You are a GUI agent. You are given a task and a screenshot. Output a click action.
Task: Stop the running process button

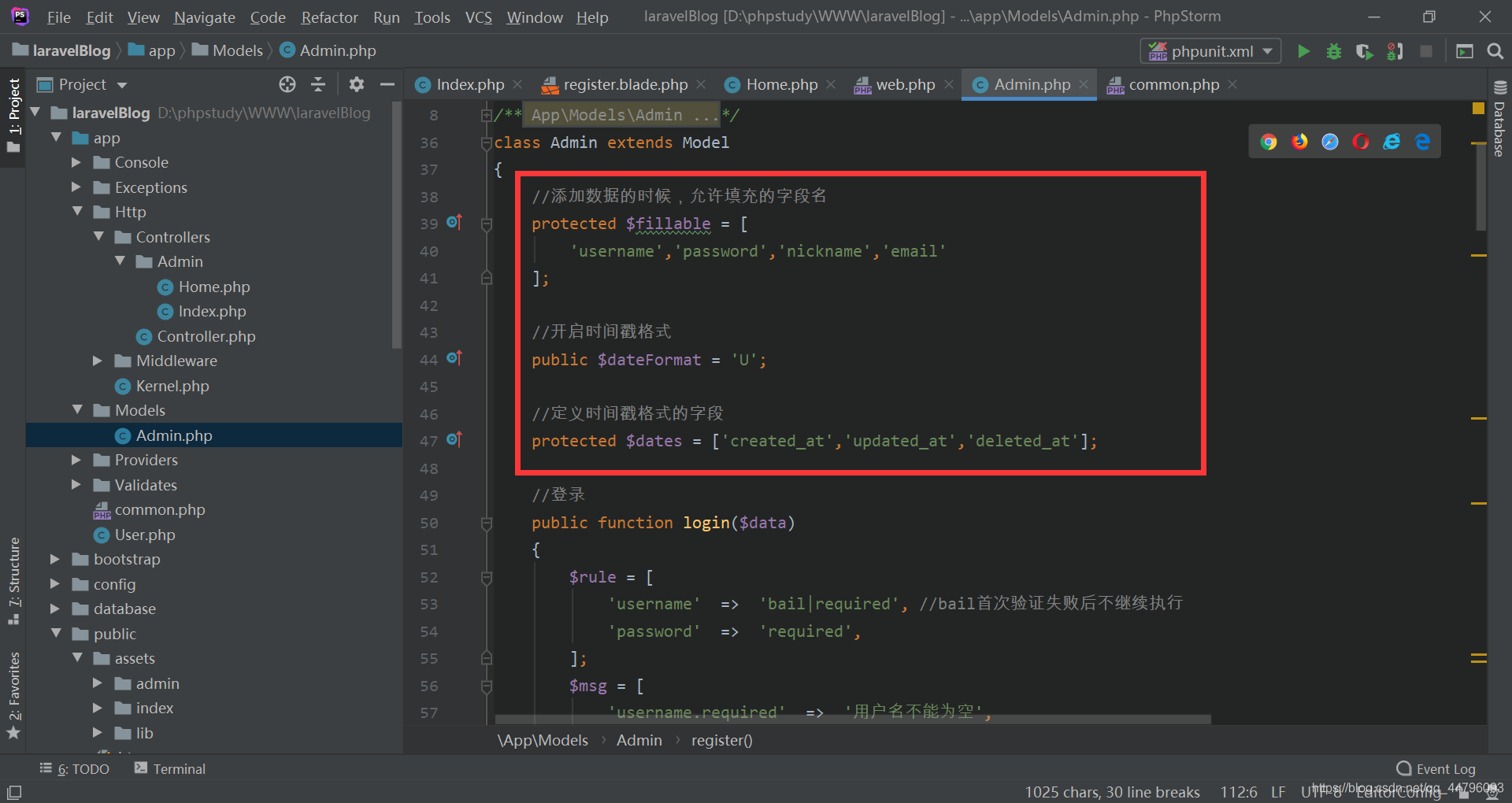click(1425, 51)
